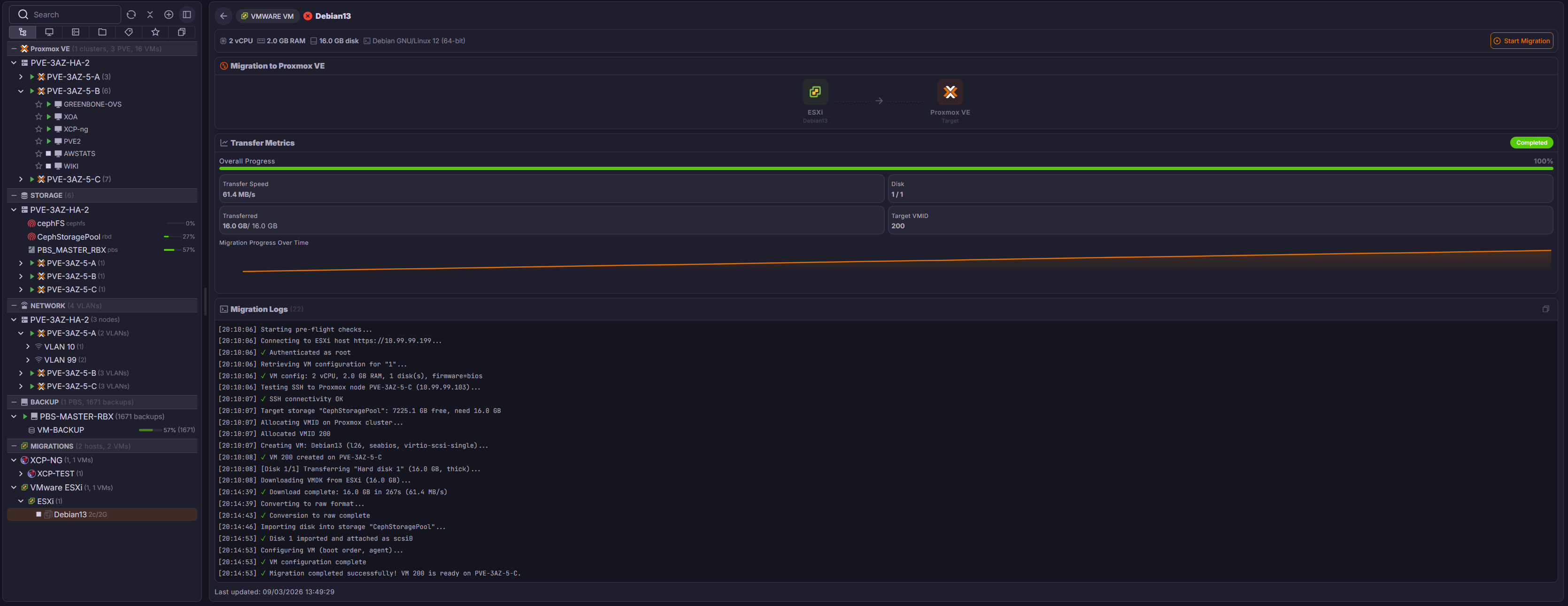The width and height of the screenshot is (1568, 606).
Task: Toggle the sidebar panel layout icon
Action: (x=187, y=15)
